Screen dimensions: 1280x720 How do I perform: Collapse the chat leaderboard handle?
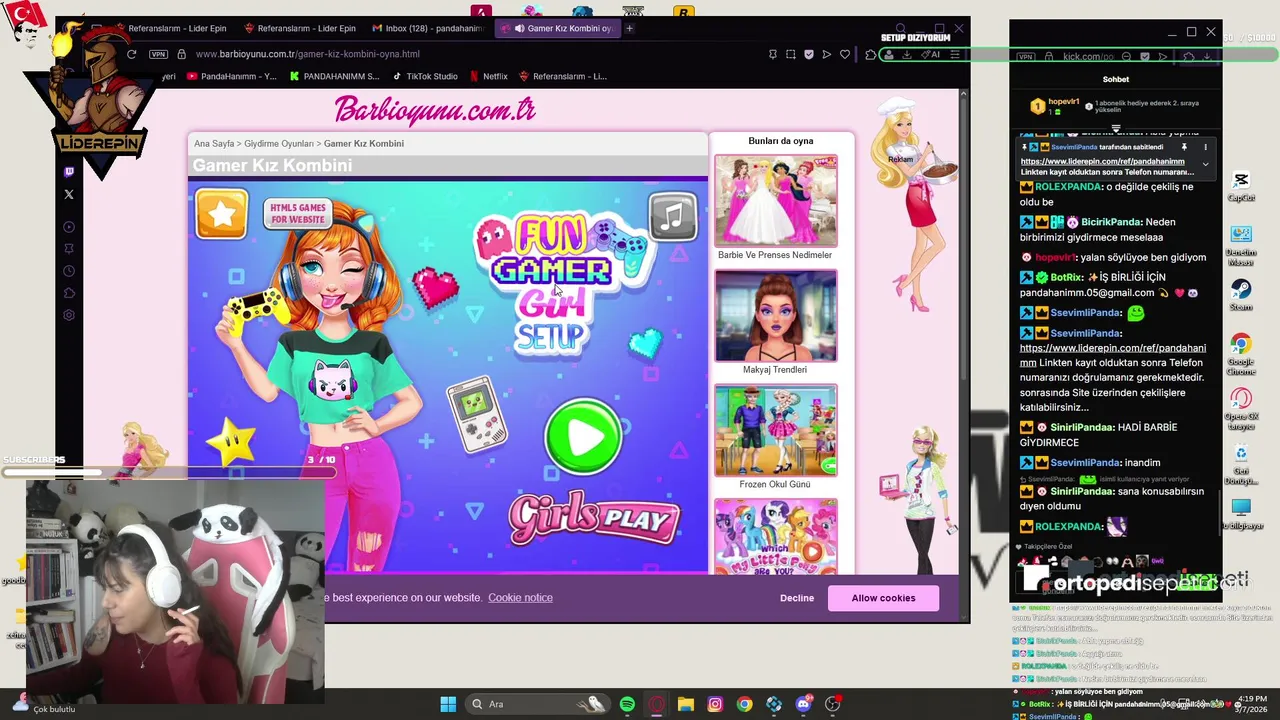pyautogui.click(x=1116, y=130)
